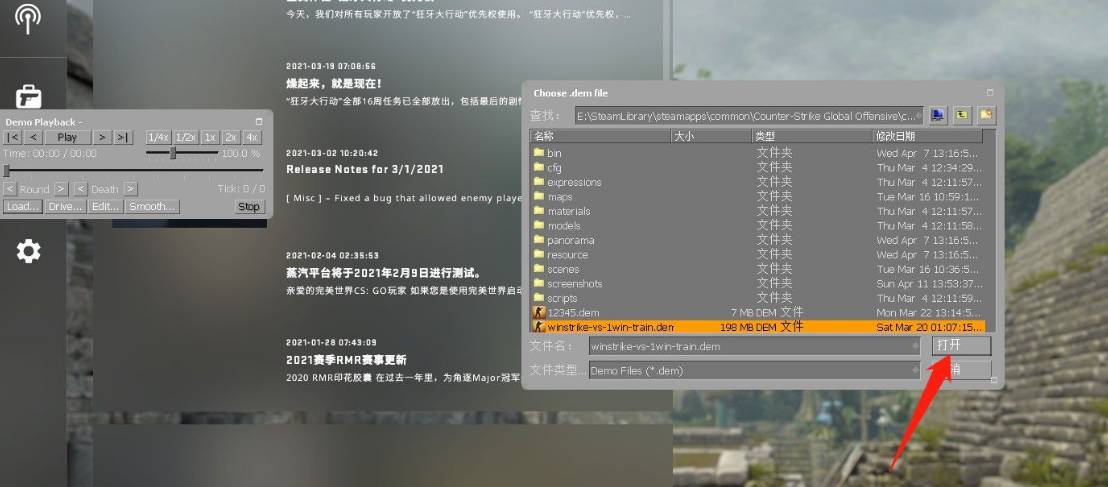Step forward with the > button beside Play
Viewport: 1108px width, 487px height.
(102, 137)
